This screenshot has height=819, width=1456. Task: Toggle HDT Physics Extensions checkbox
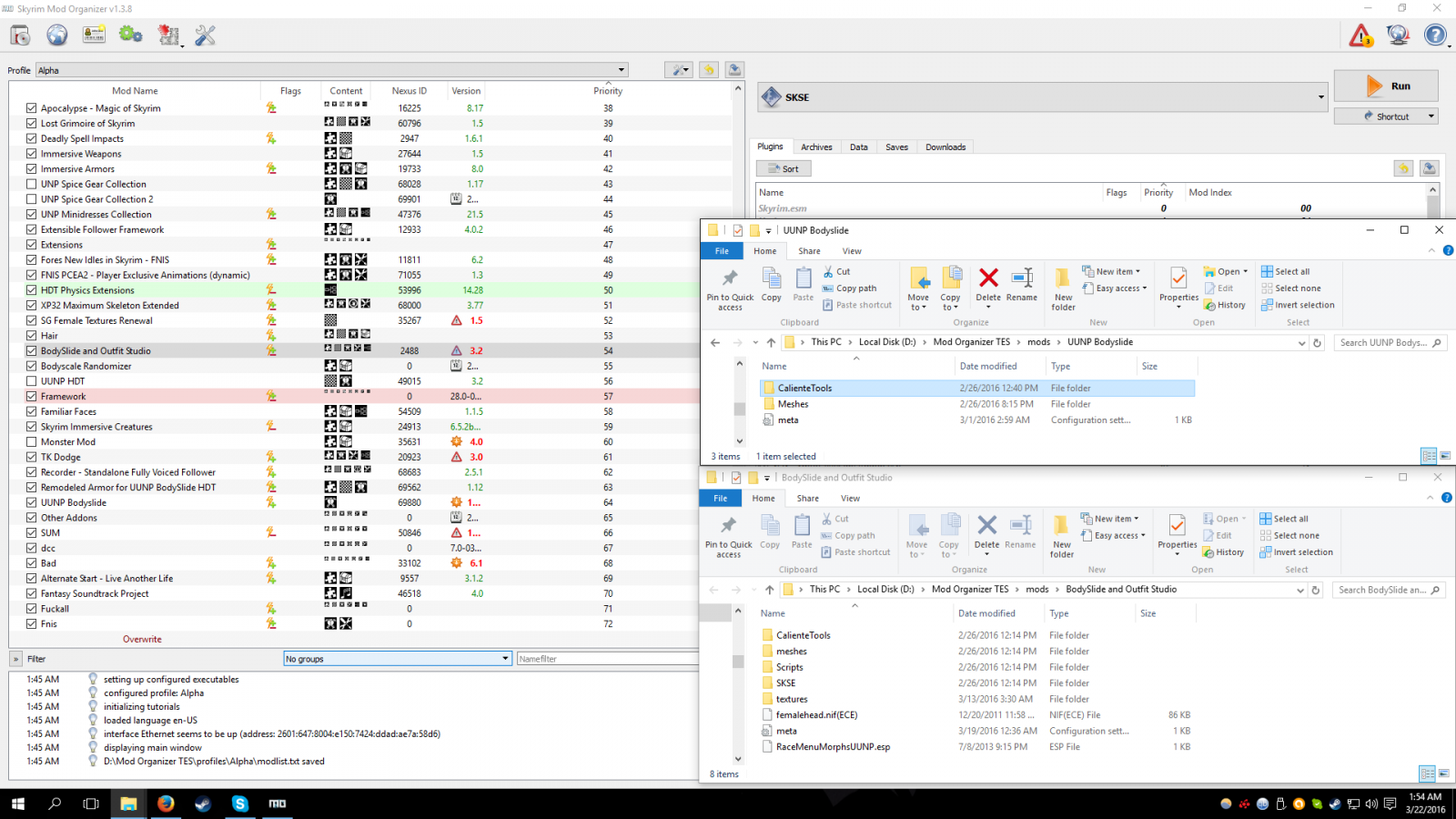point(32,290)
